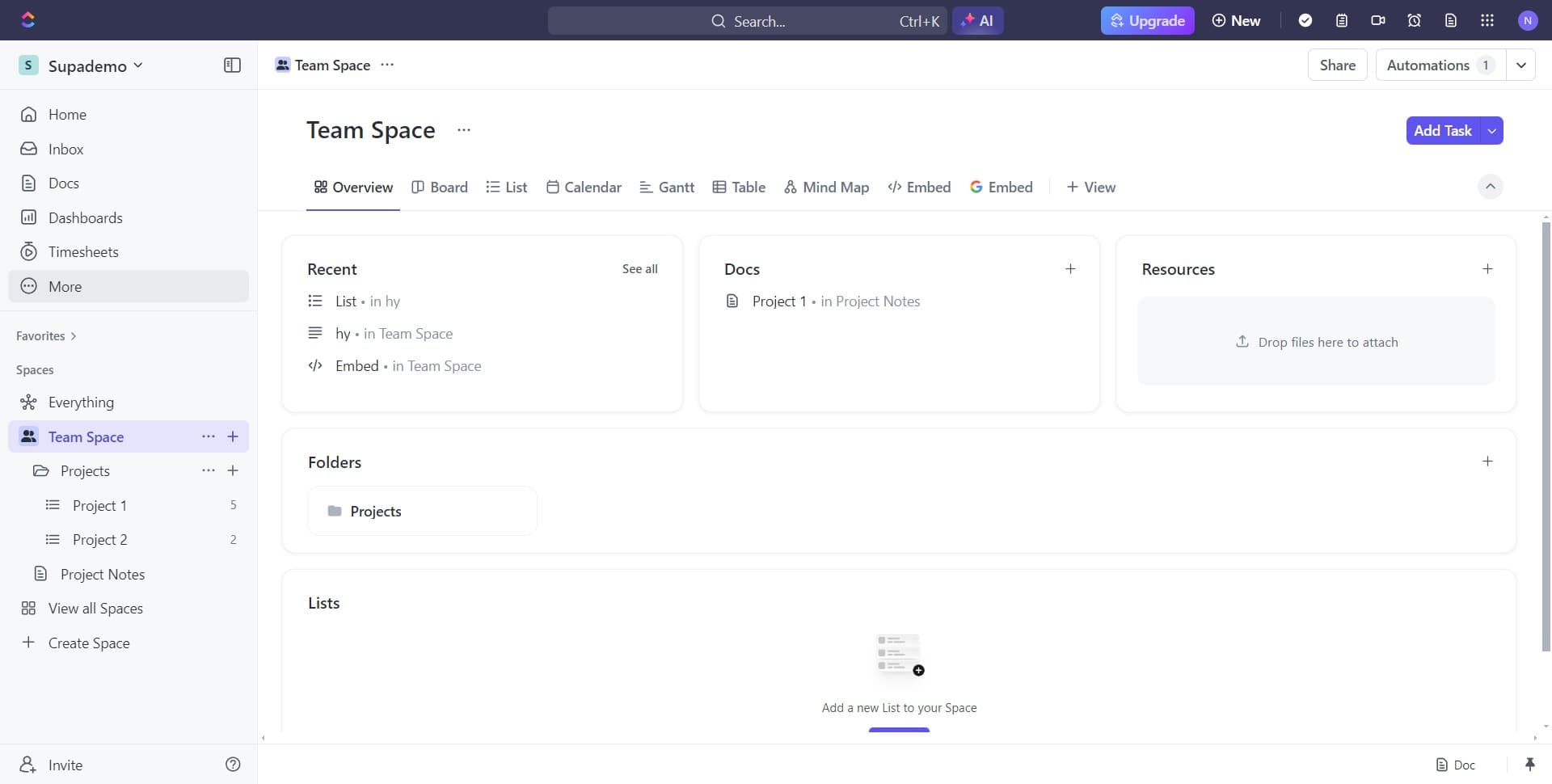Image resolution: width=1552 pixels, height=784 pixels.
Task: Open the Reminders alarm clock icon
Action: (1414, 20)
